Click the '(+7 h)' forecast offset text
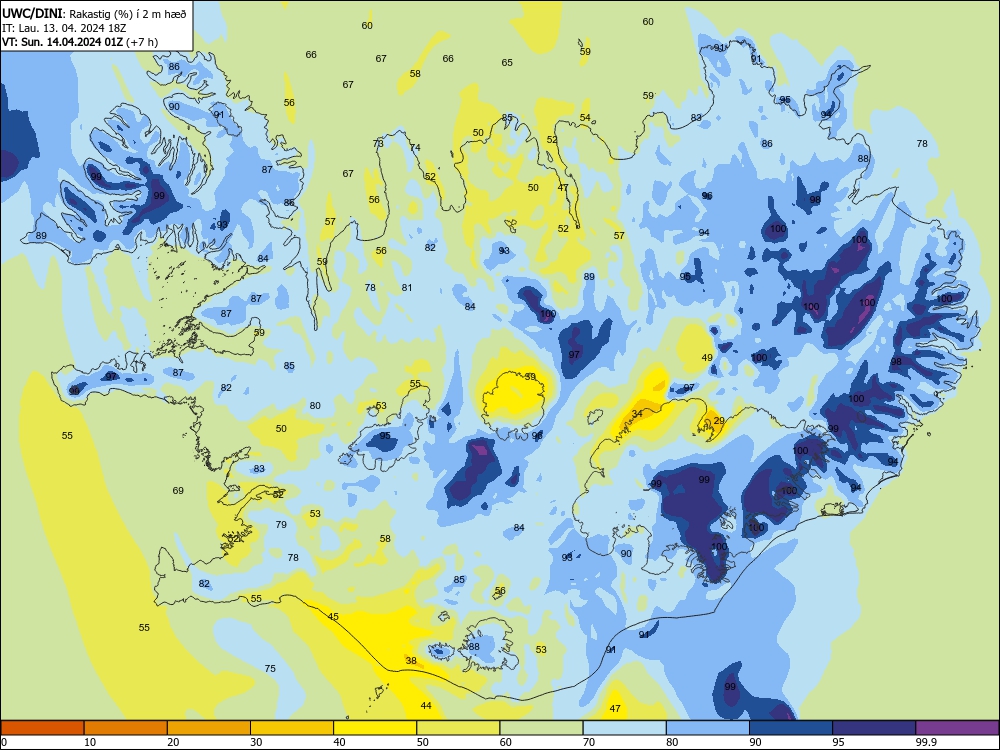Image resolution: width=1000 pixels, height=750 pixels. click(142, 42)
